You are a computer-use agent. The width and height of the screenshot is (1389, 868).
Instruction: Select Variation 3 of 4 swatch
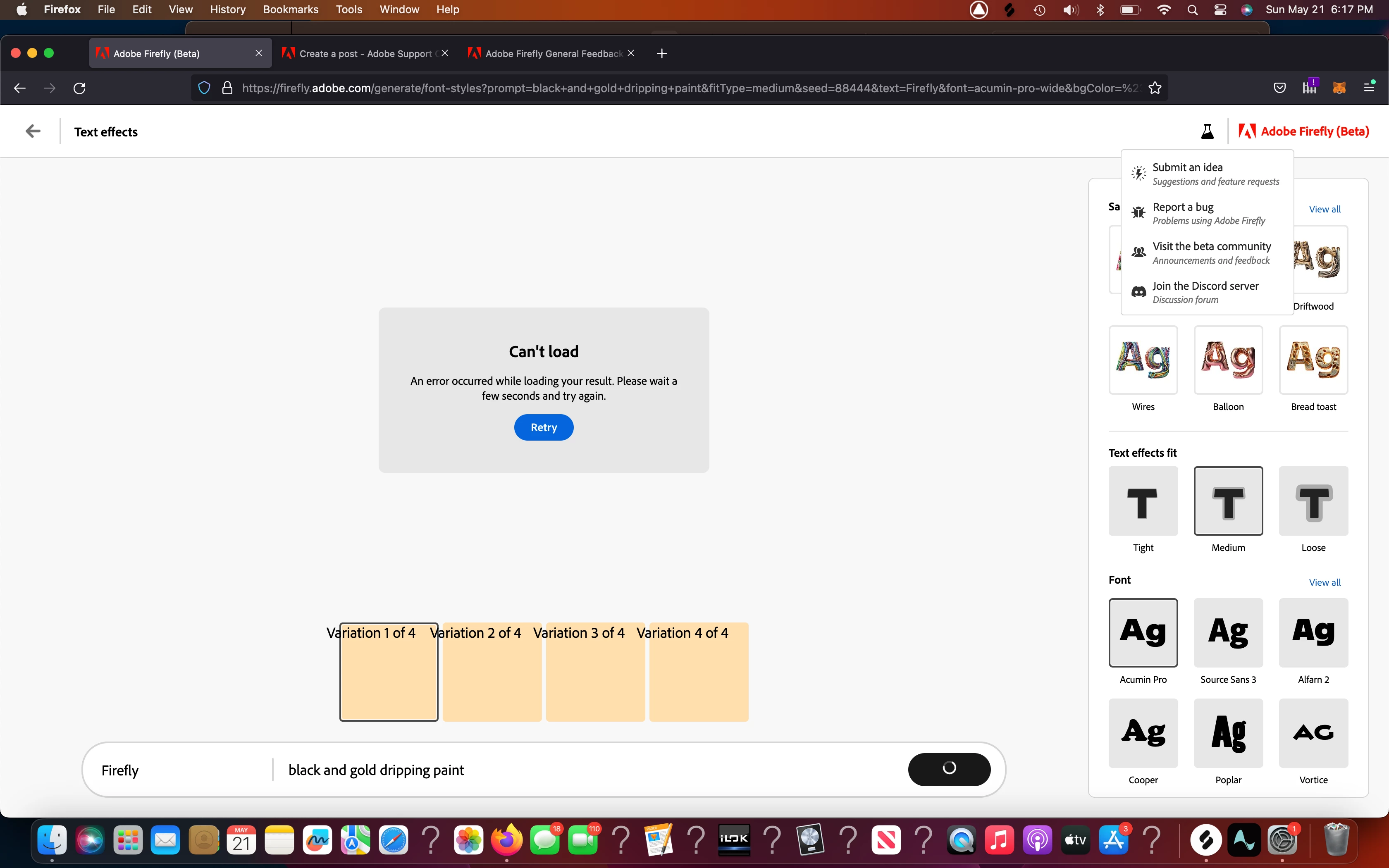[x=595, y=672]
